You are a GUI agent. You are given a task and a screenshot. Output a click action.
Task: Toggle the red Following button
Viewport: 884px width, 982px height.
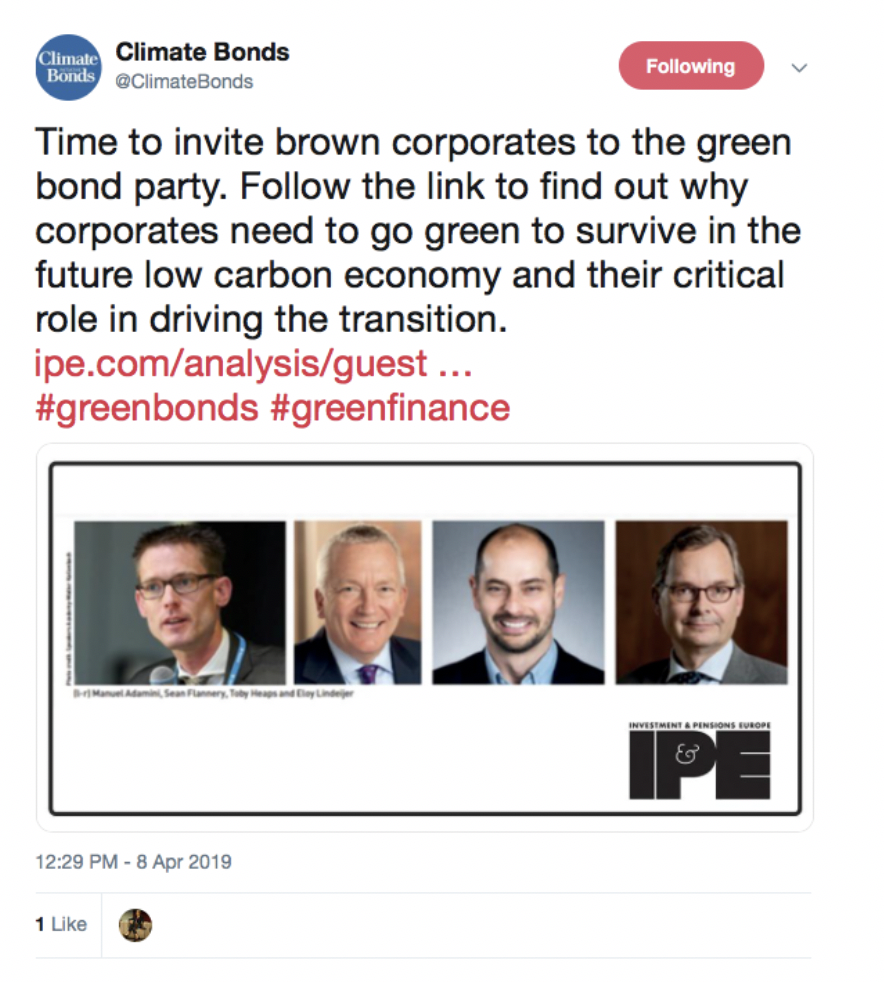pos(691,66)
